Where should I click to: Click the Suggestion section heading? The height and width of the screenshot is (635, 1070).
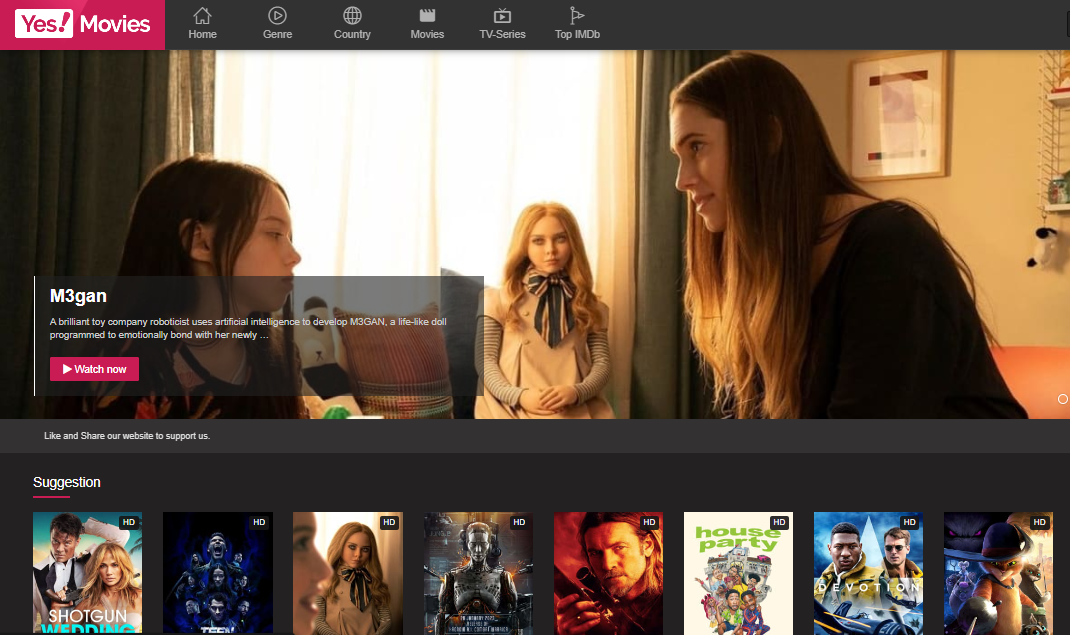pyautogui.click(x=67, y=482)
